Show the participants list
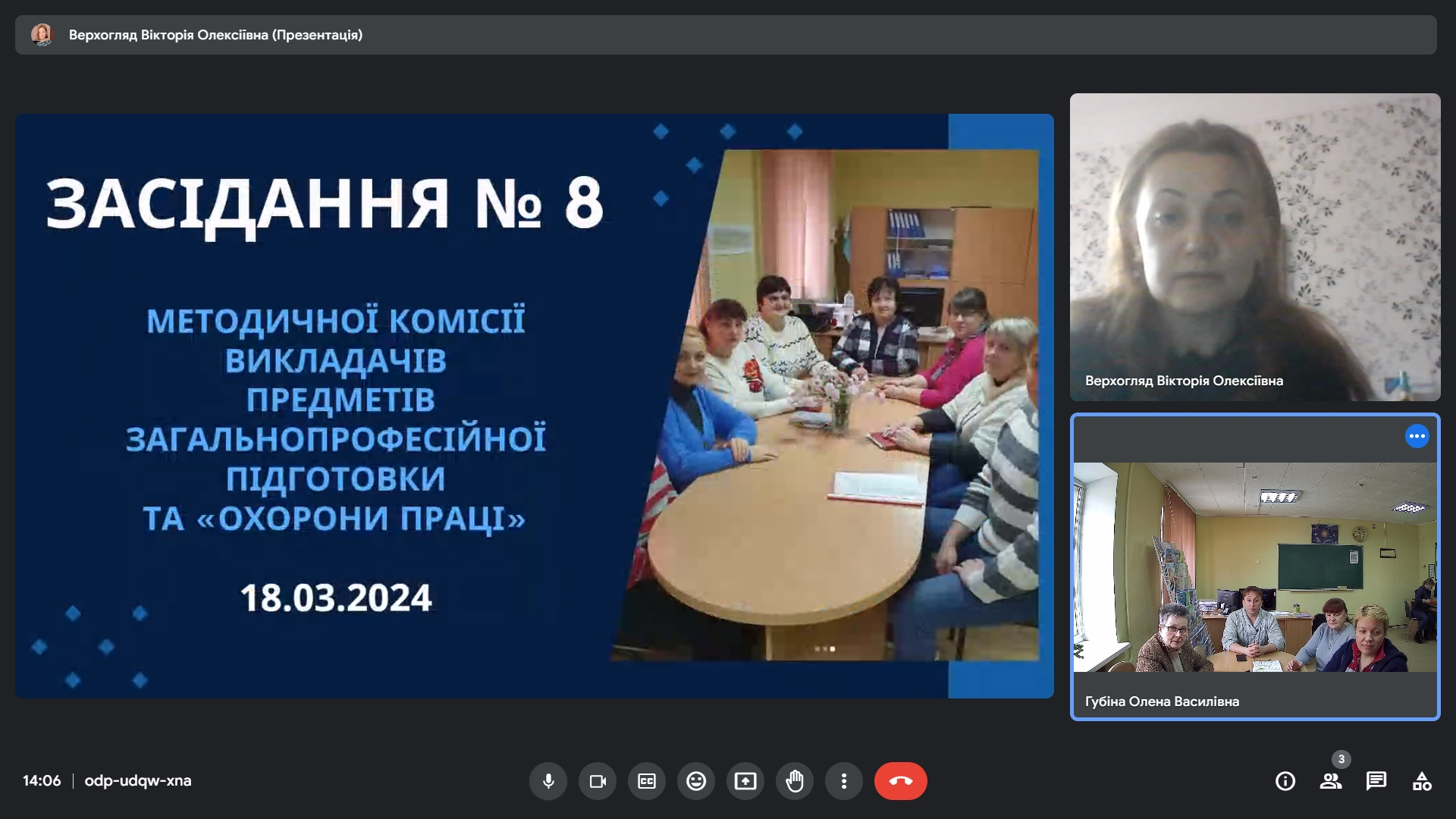This screenshot has width=1456, height=819. (1331, 781)
